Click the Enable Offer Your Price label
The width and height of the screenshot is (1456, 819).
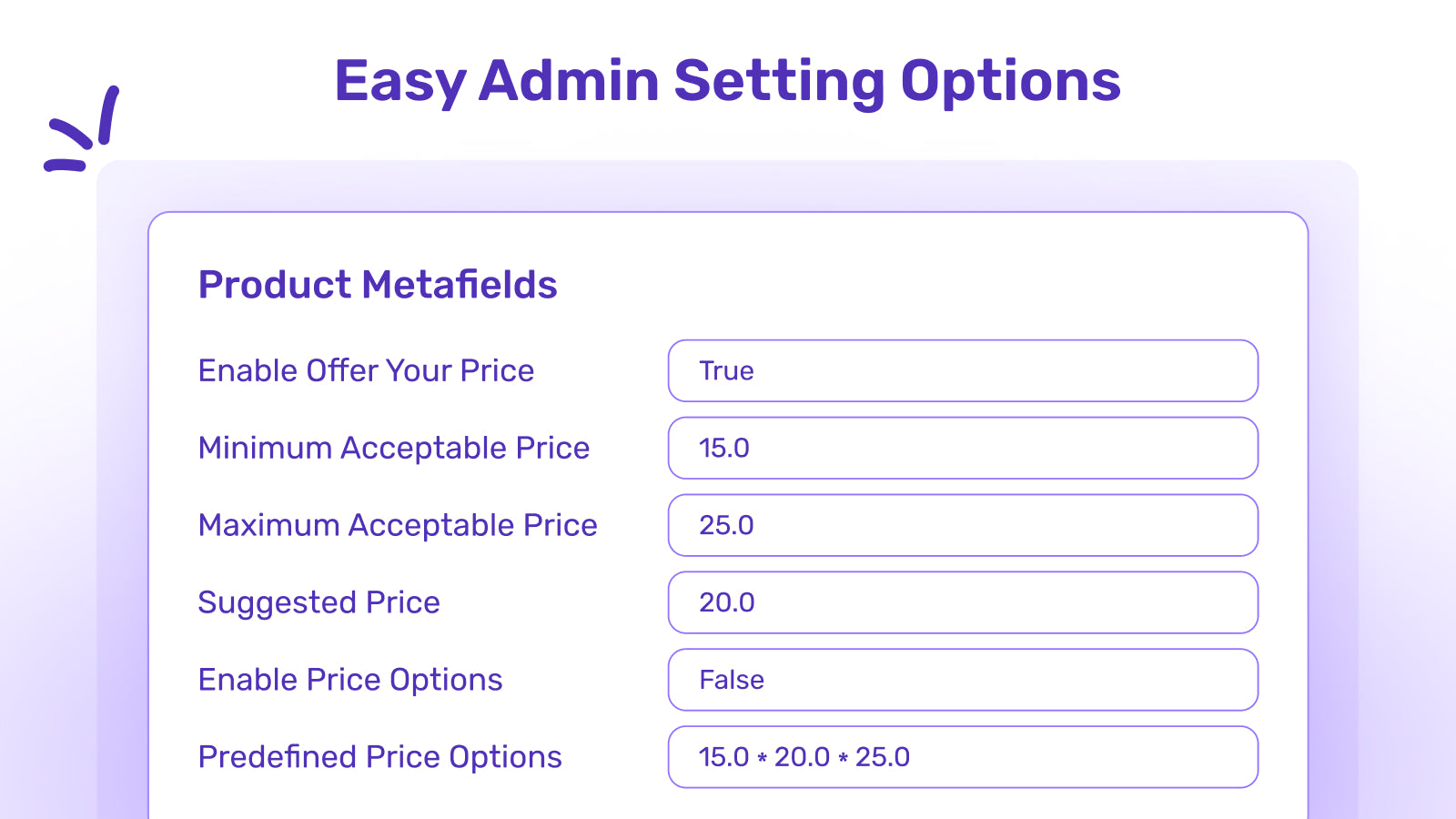click(x=366, y=371)
